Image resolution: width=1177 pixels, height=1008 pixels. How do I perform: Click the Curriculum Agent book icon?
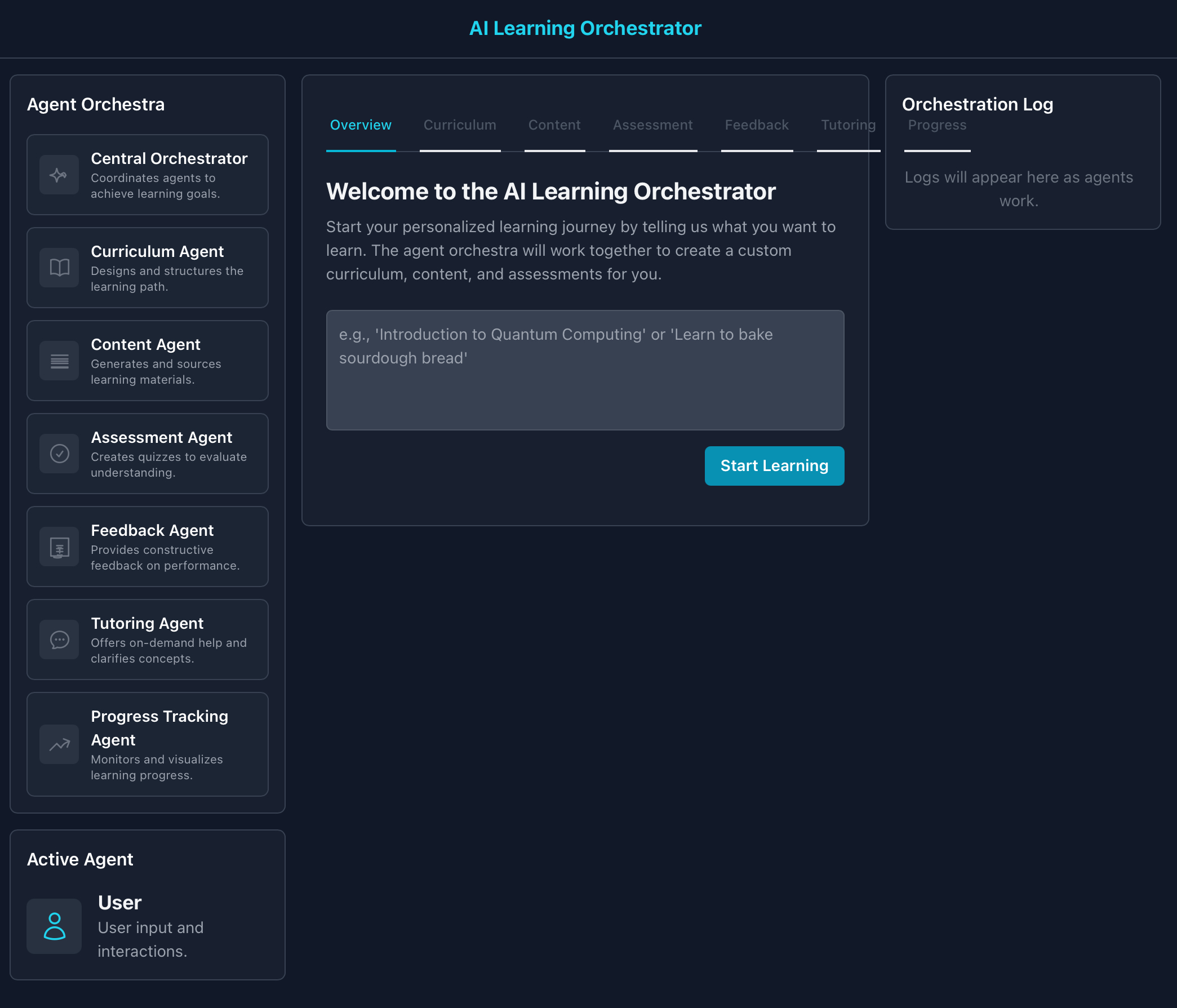click(x=59, y=268)
